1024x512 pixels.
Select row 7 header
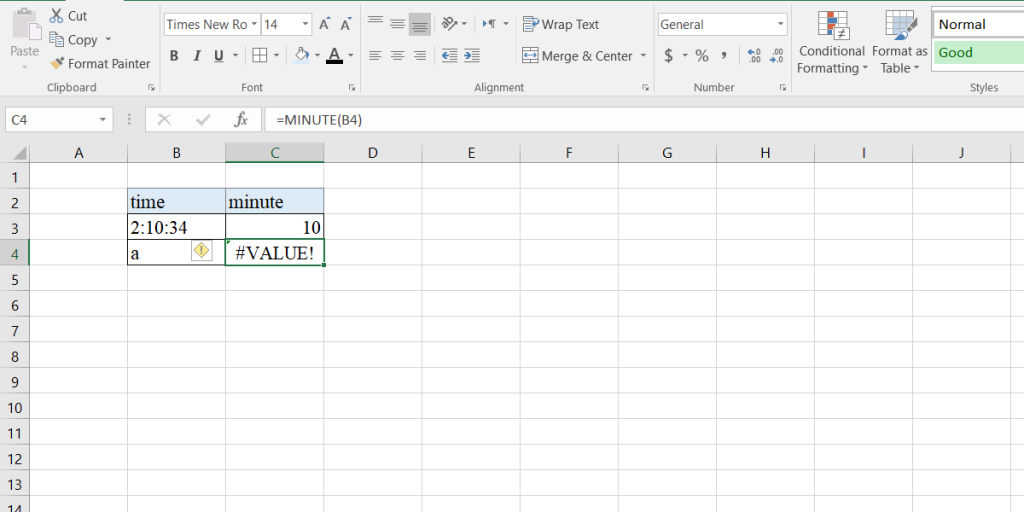pos(14,330)
